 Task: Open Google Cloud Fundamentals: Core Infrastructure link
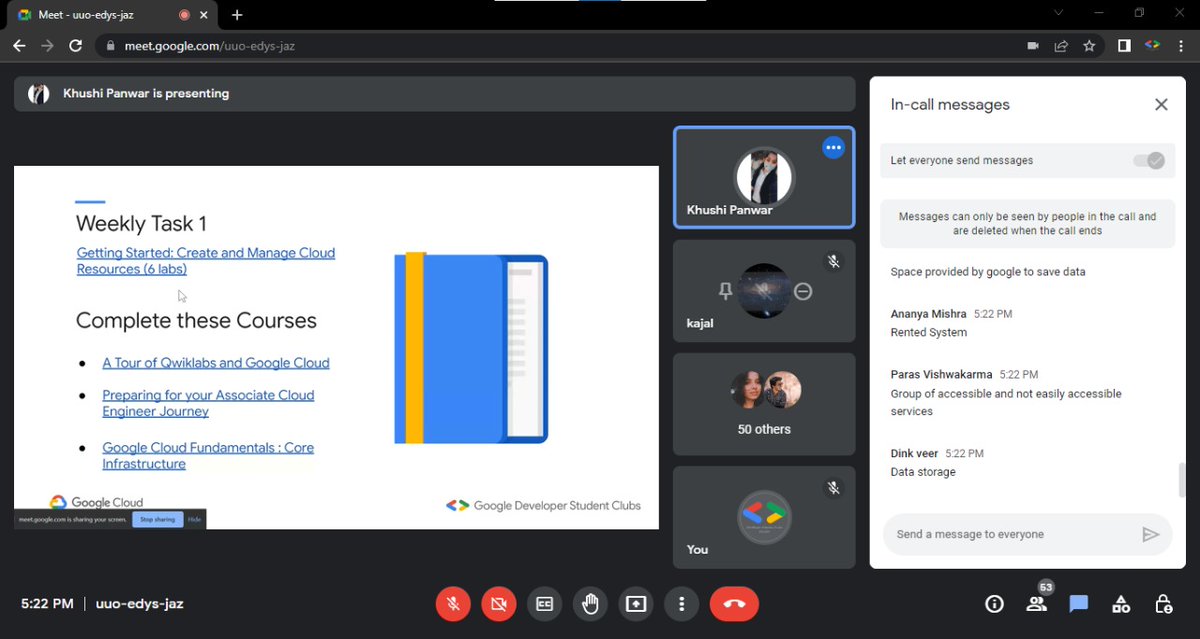[208, 455]
